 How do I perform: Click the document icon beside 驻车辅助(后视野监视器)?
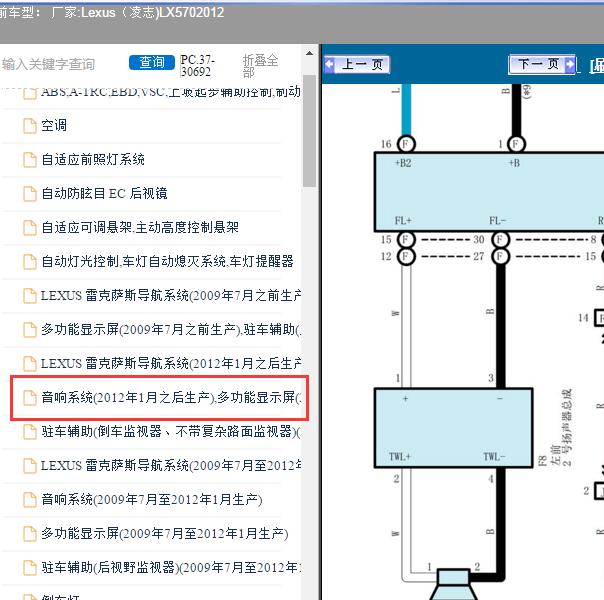30,568
